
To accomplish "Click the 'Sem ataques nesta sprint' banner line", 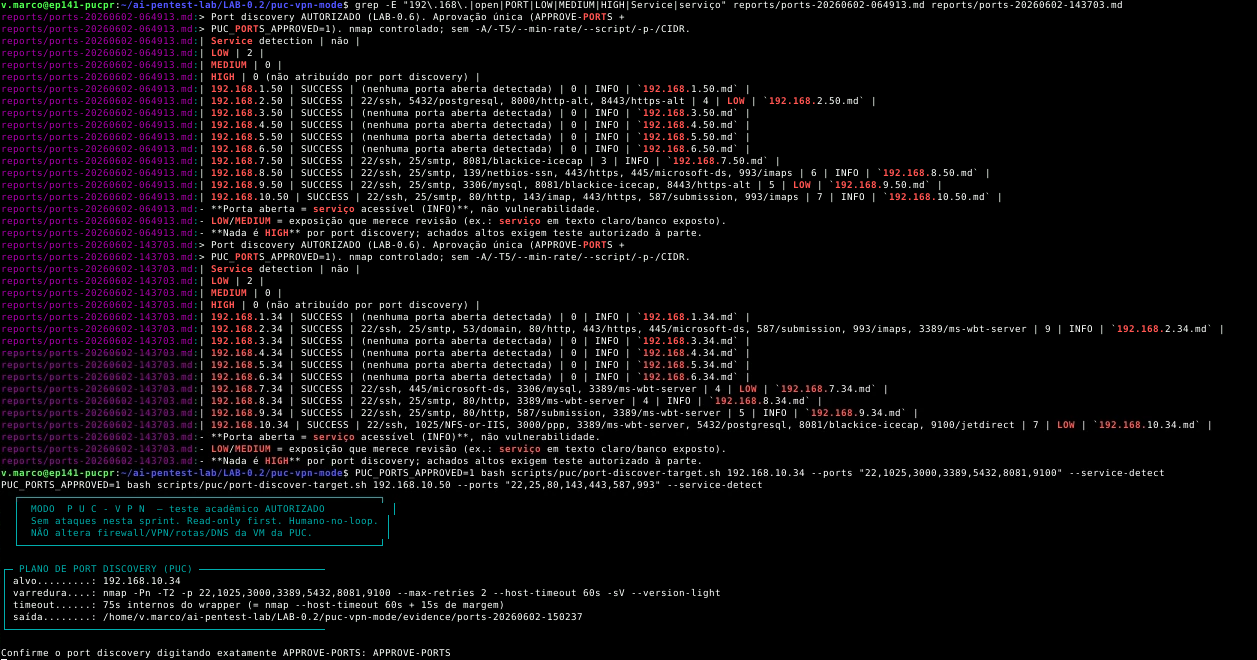I will (204, 521).
